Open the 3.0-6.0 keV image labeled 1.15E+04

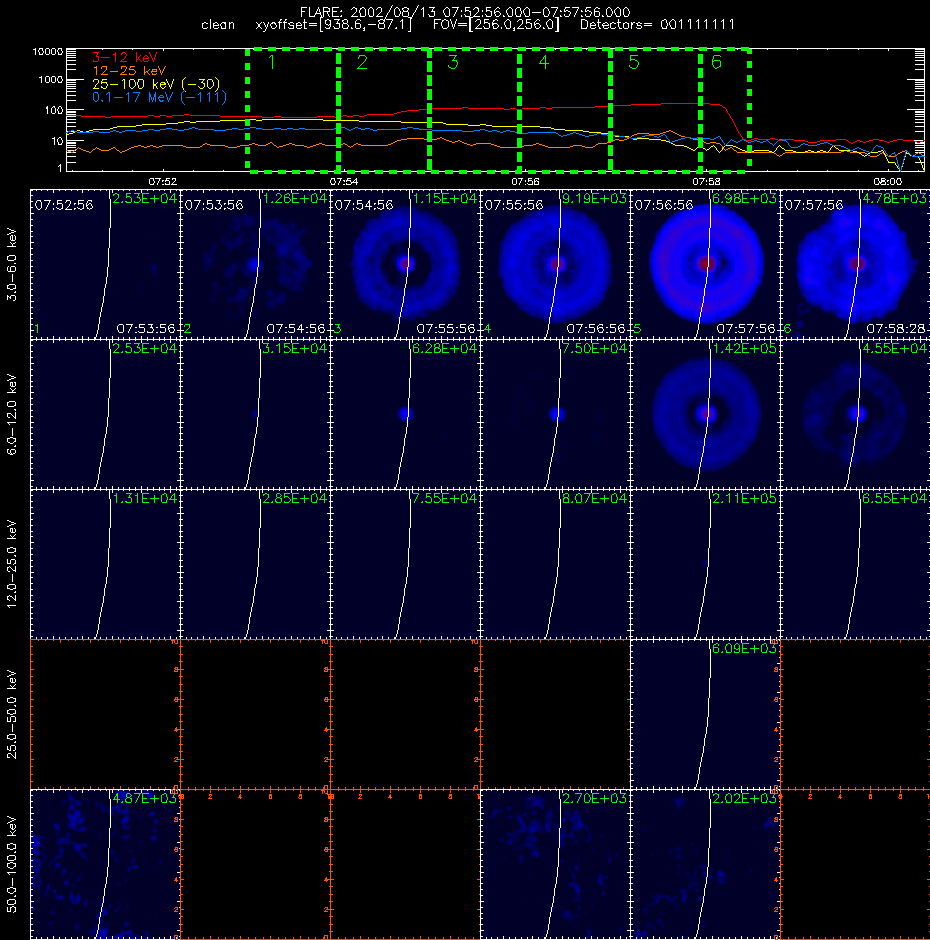pyautogui.click(x=405, y=264)
